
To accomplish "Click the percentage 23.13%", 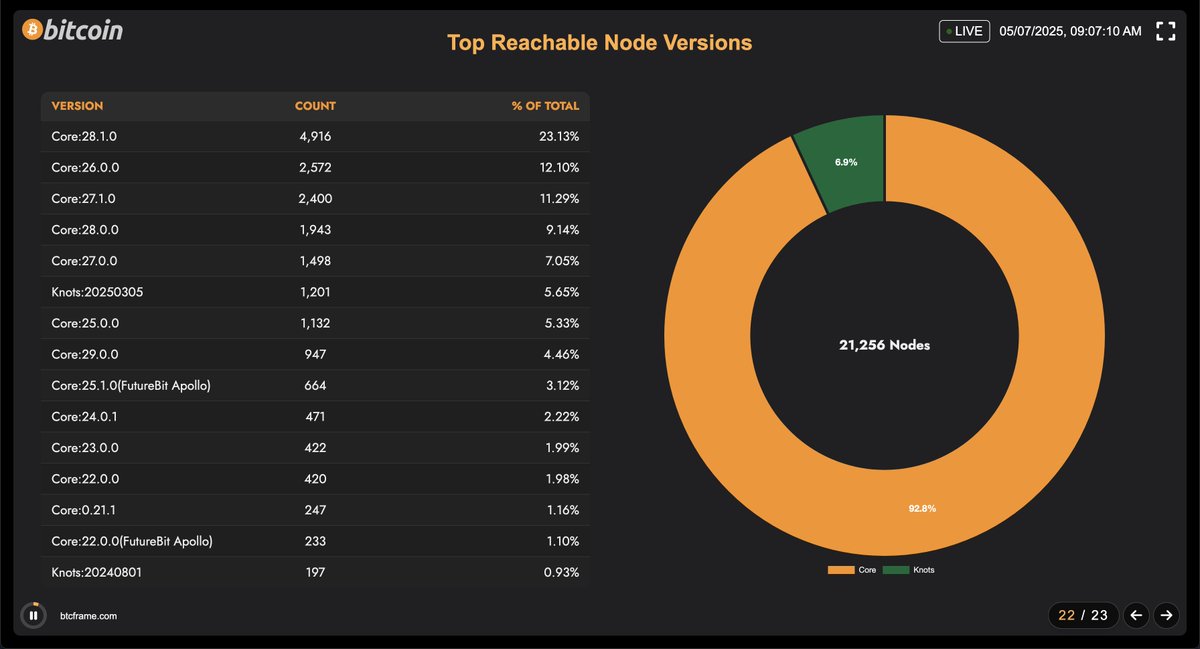I will (x=559, y=137).
